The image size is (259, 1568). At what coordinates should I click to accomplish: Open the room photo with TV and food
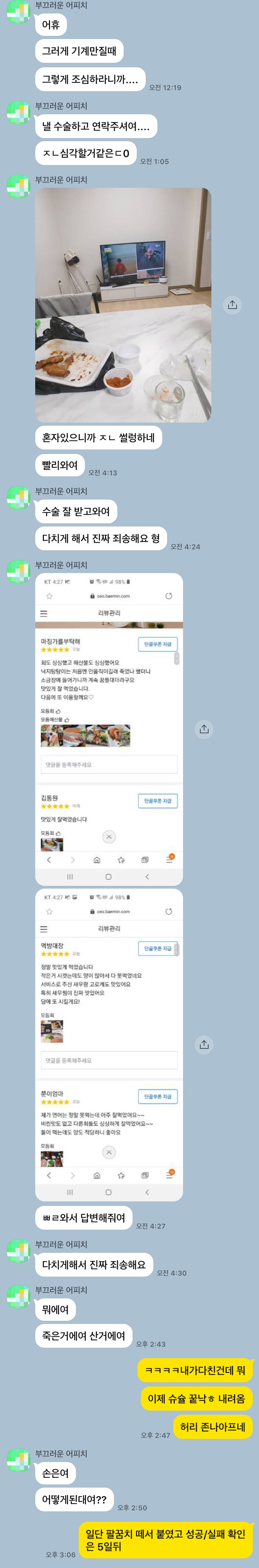pos(123,305)
